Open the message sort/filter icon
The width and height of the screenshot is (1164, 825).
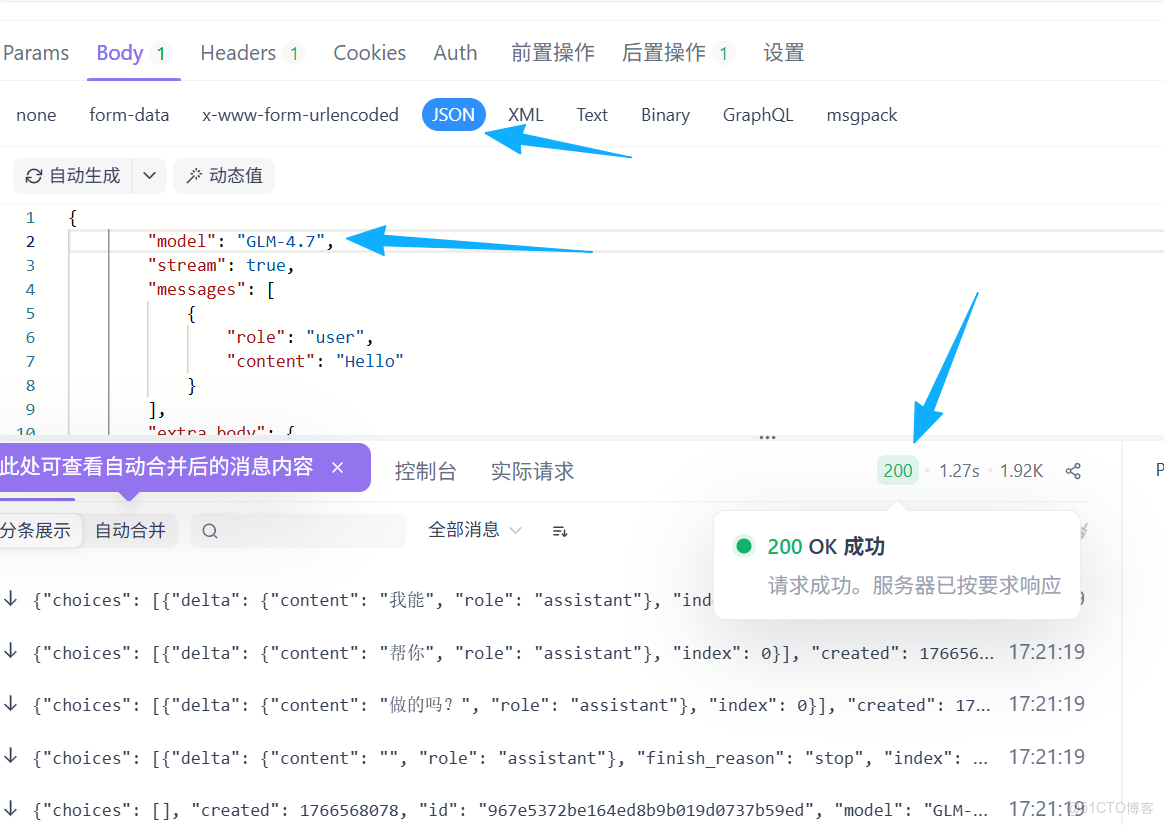tap(559, 530)
